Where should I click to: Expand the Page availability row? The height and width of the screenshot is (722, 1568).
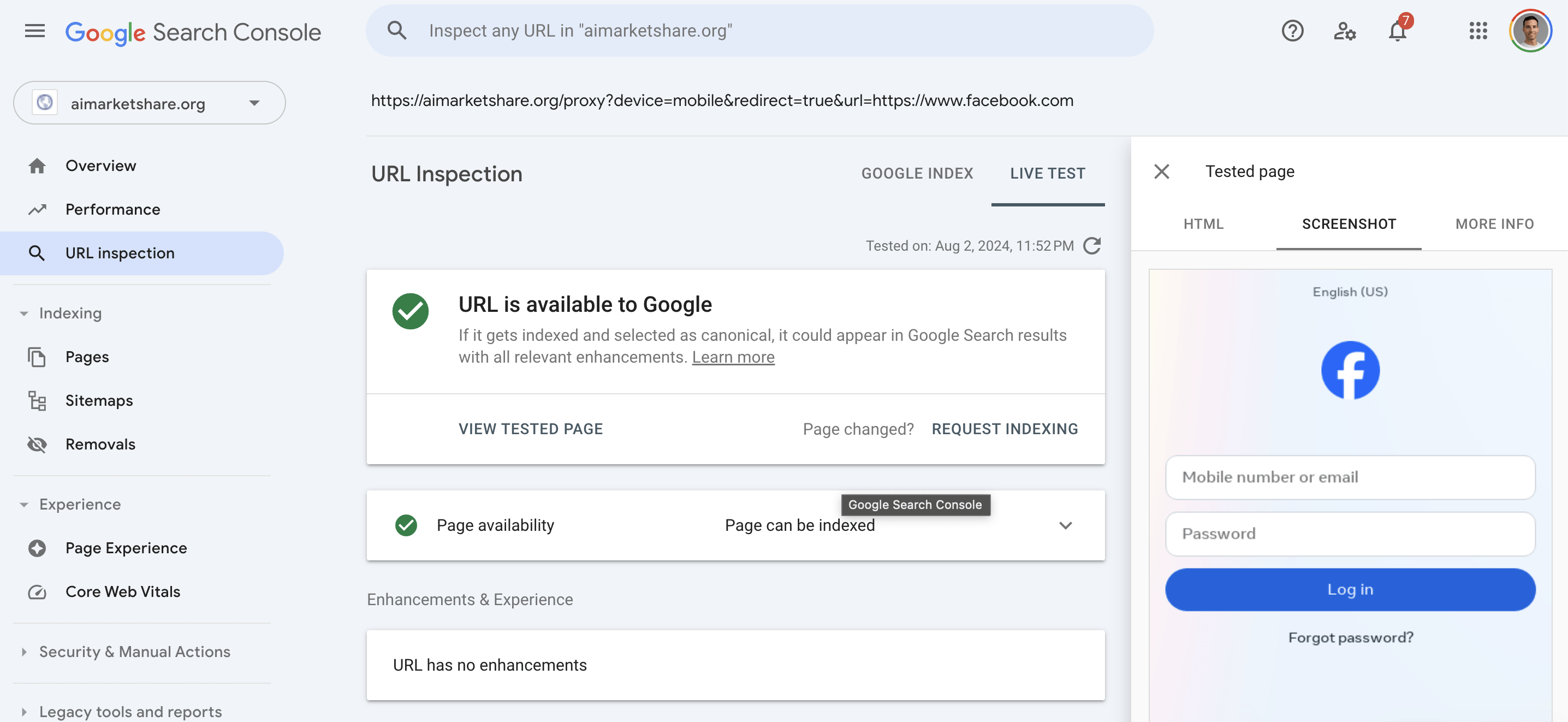coord(1065,525)
